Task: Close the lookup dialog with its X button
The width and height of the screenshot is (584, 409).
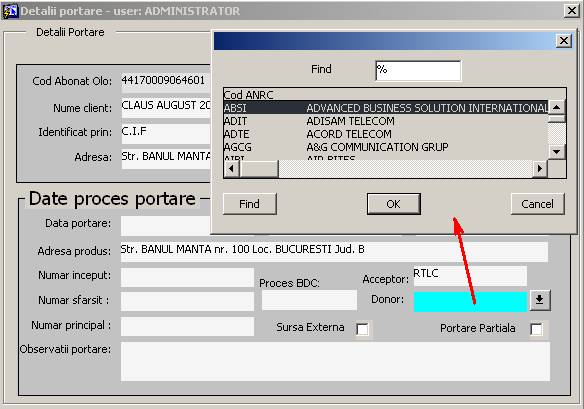Action: pyautogui.click(x=564, y=40)
